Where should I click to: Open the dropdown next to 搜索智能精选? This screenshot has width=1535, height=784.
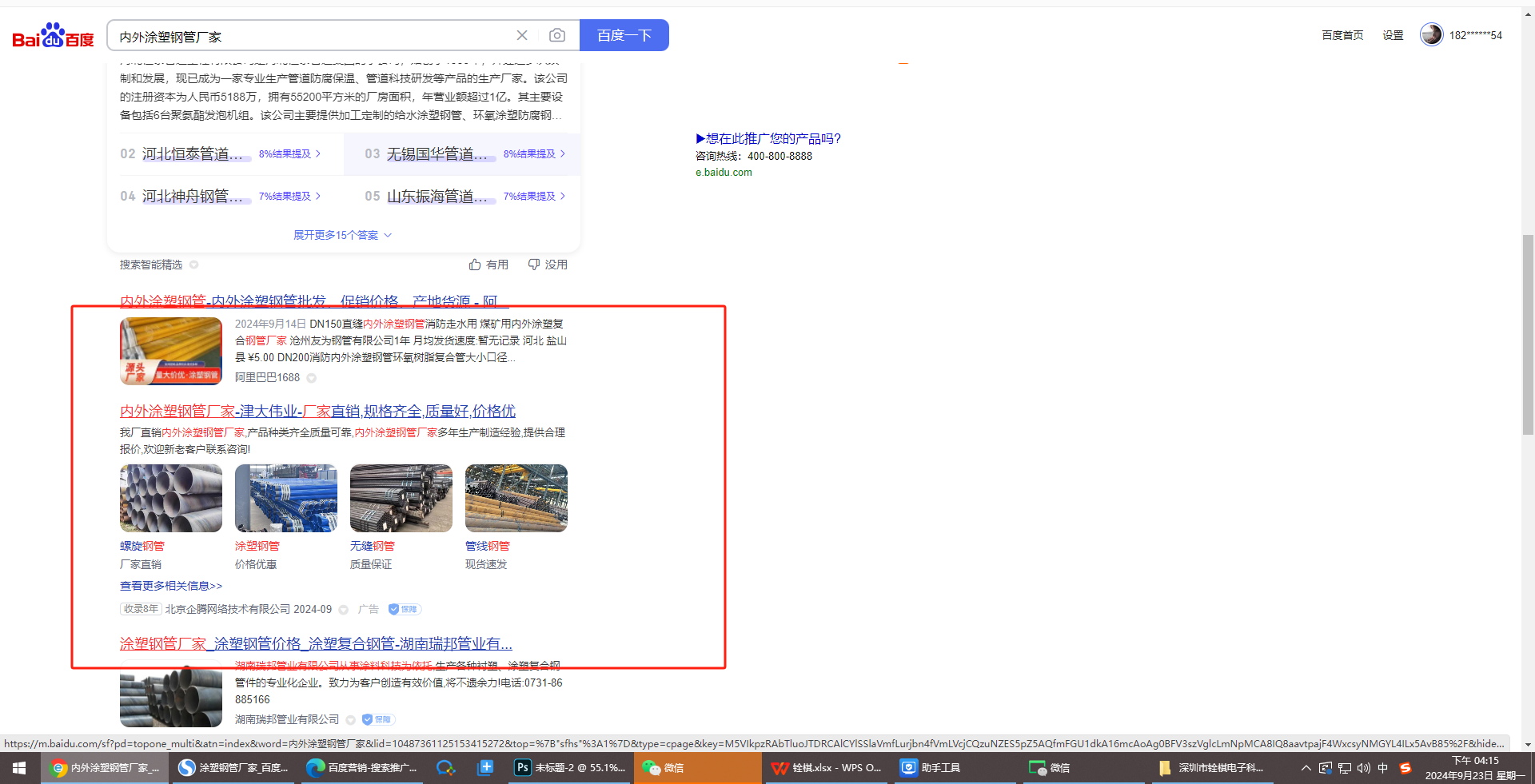[193, 265]
